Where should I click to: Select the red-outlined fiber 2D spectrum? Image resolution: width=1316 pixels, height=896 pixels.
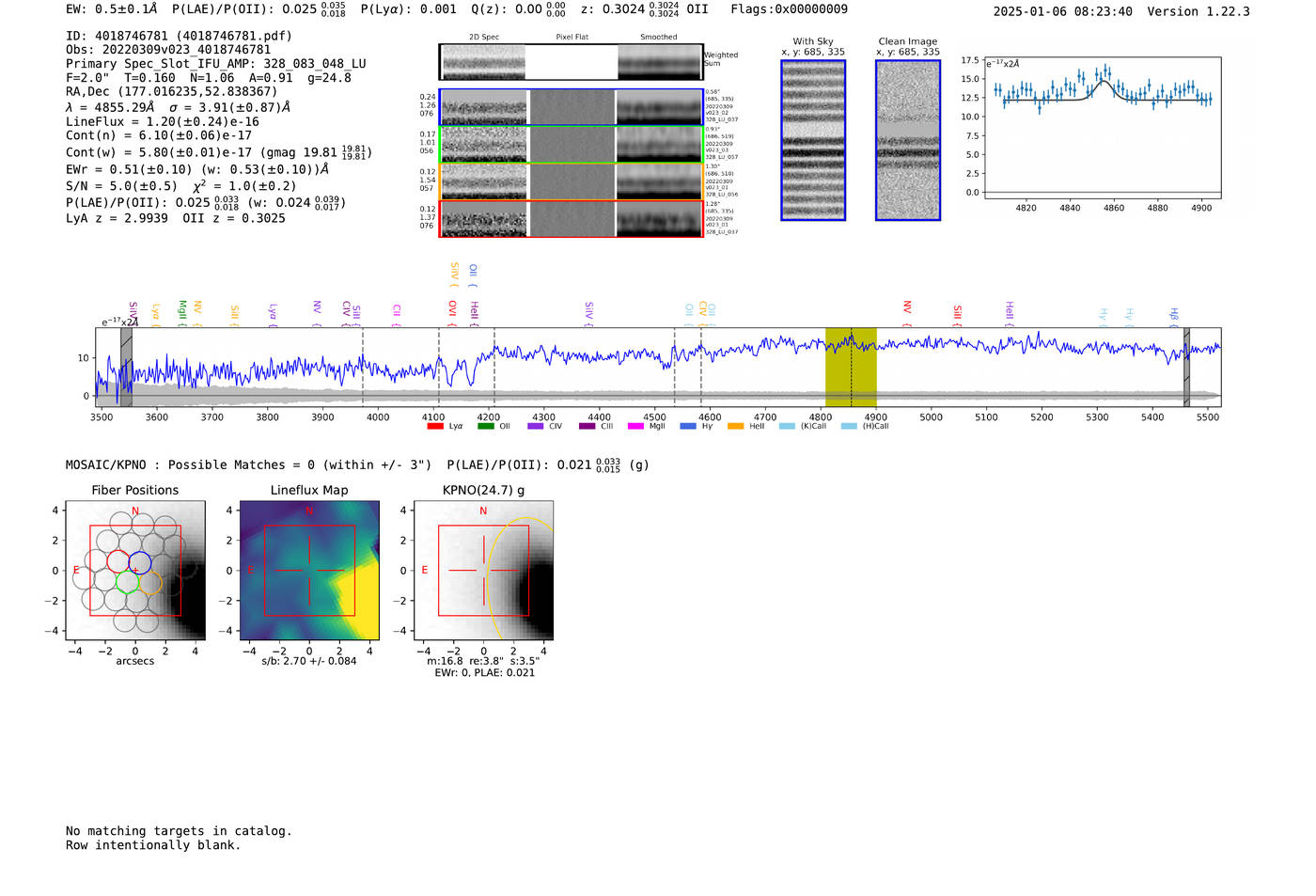tap(571, 219)
